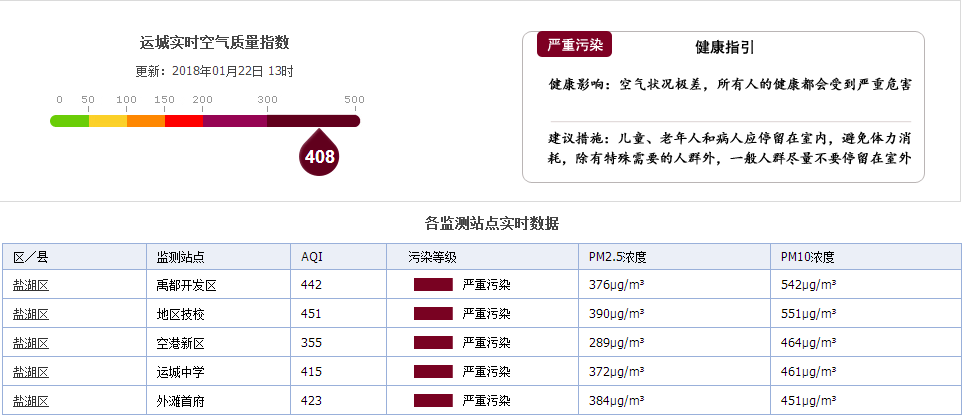Viewport: 966px width, 417px height.
Task: Open the 盐湖区 link in the 地区技校 row
Action: [31, 314]
